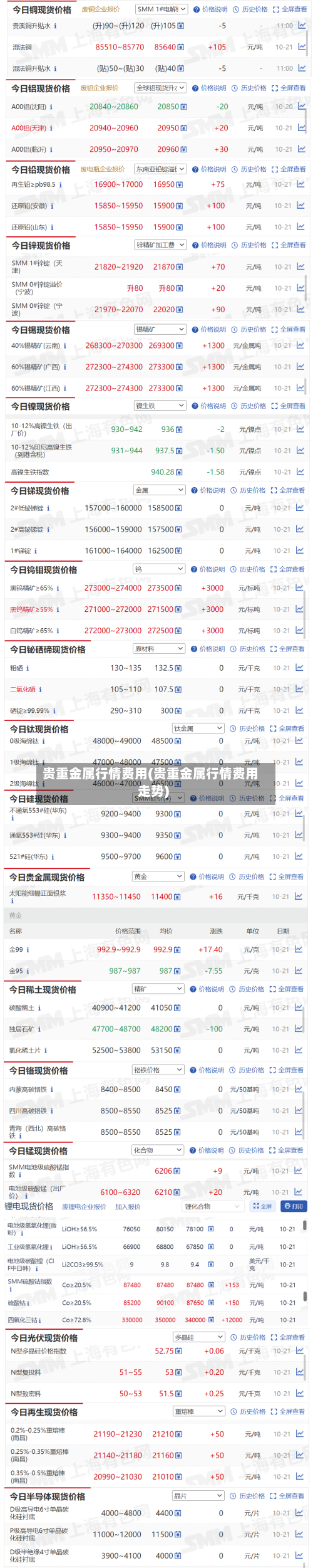Image resolution: width=313 pixels, height=1568 pixels.
Task: Open trend chart for 粗硒 row
Action: pos(300,668)
